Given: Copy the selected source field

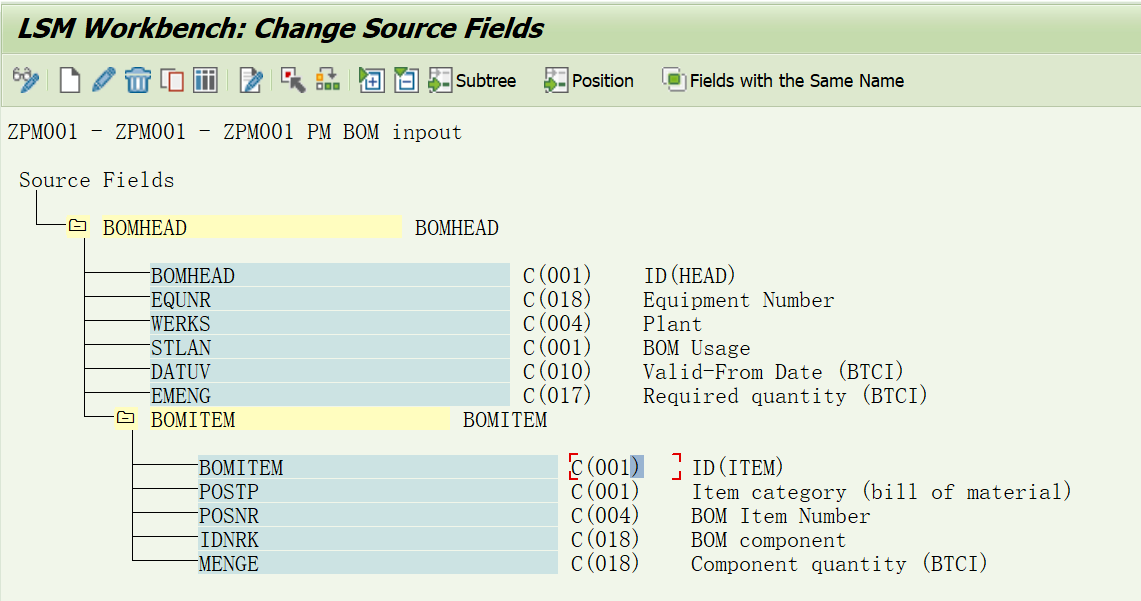Looking at the screenshot, I should tap(171, 80).
